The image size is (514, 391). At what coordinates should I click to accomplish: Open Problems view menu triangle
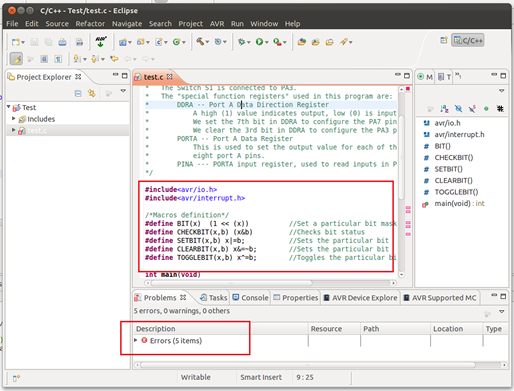pyautogui.click(x=502, y=311)
